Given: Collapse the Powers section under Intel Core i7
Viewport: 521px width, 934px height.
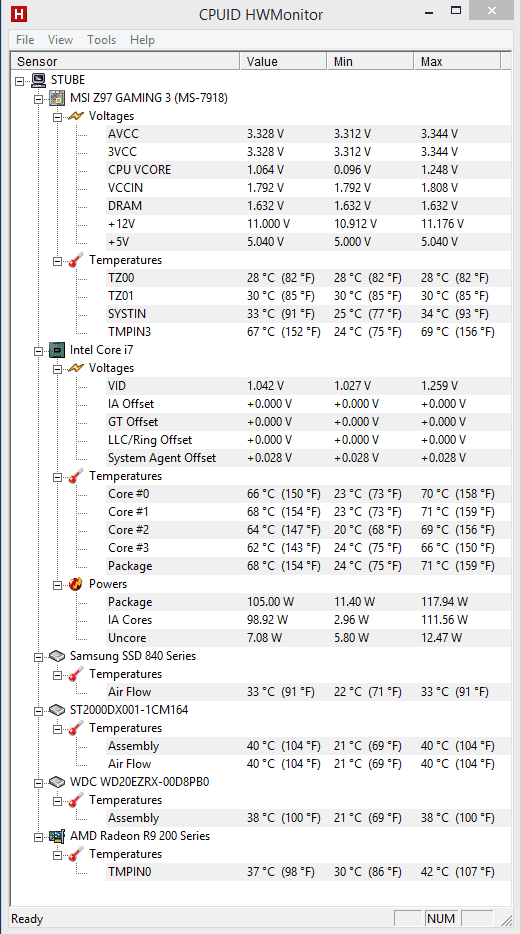Looking at the screenshot, I should click(x=58, y=584).
